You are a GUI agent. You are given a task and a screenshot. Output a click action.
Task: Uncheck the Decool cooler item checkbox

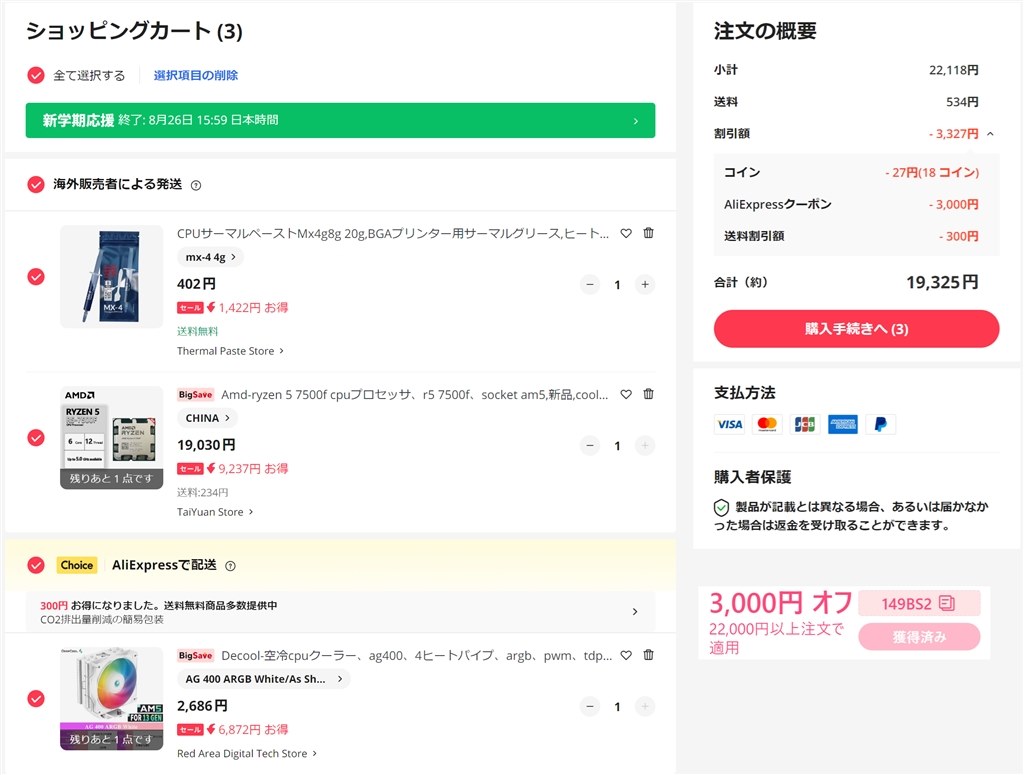[36, 699]
